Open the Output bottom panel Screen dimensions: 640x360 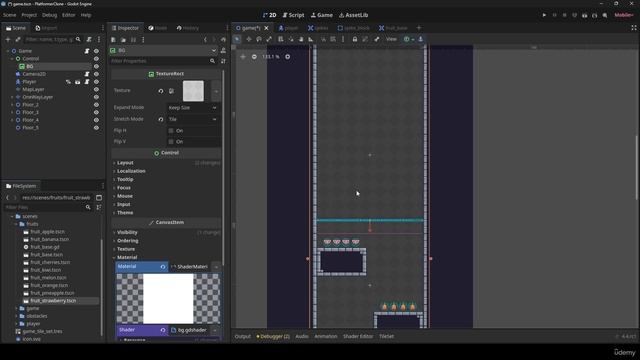click(x=242, y=336)
